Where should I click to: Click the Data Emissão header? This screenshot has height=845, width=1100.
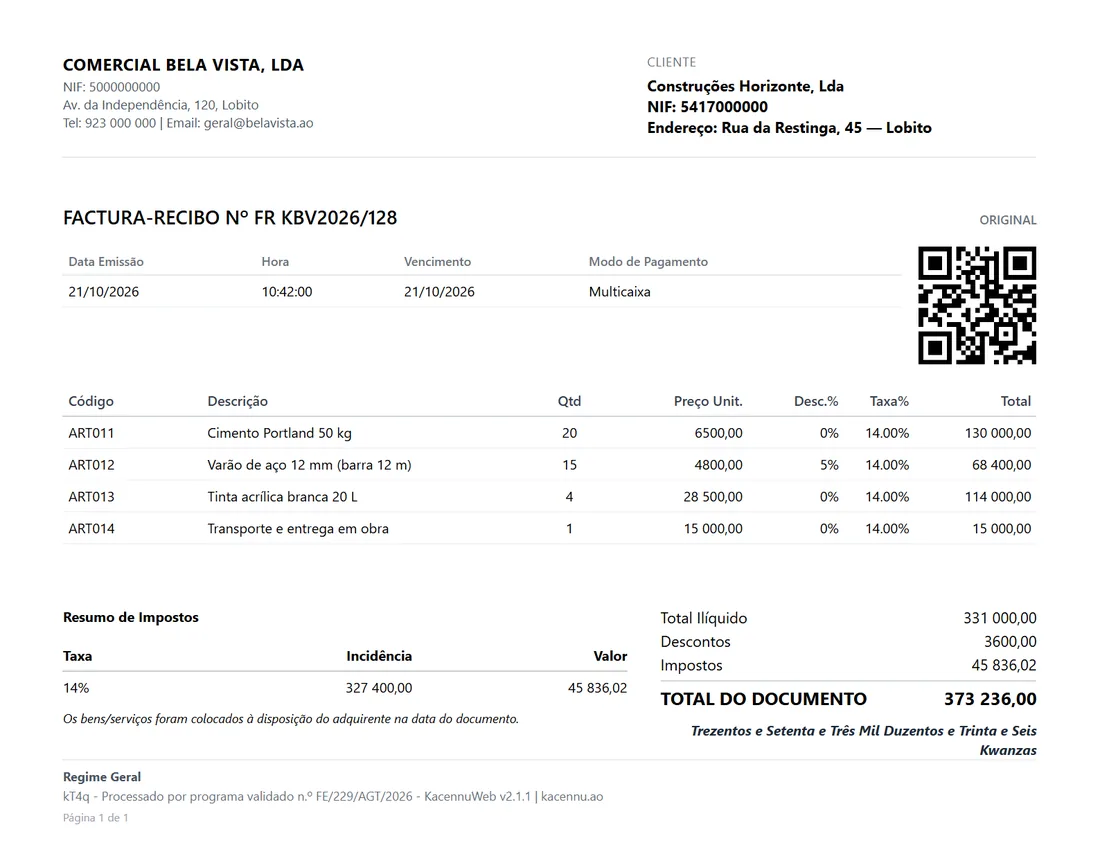click(x=106, y=262)
